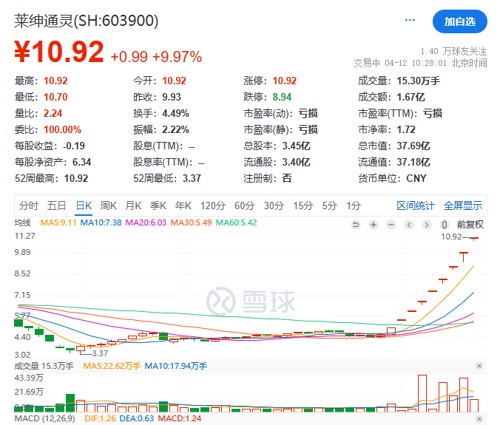The image size is (500, 425).
Task: Click the +9.97% change percentage
Action: 177,57
